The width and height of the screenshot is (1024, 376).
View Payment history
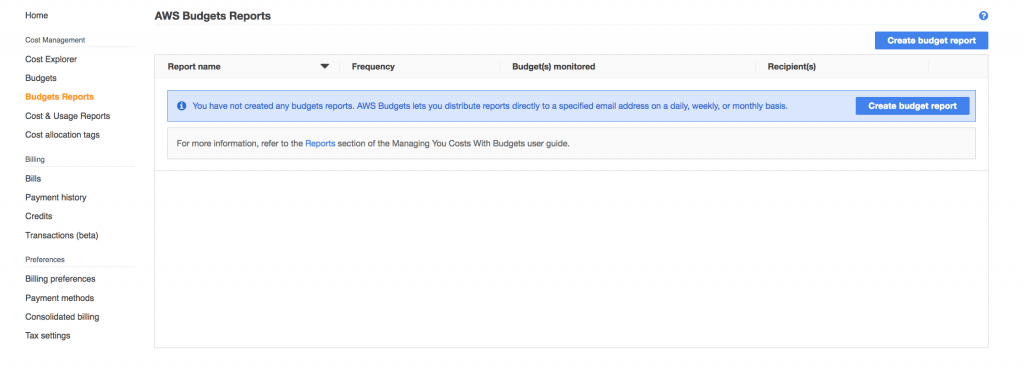pos(56,198)
